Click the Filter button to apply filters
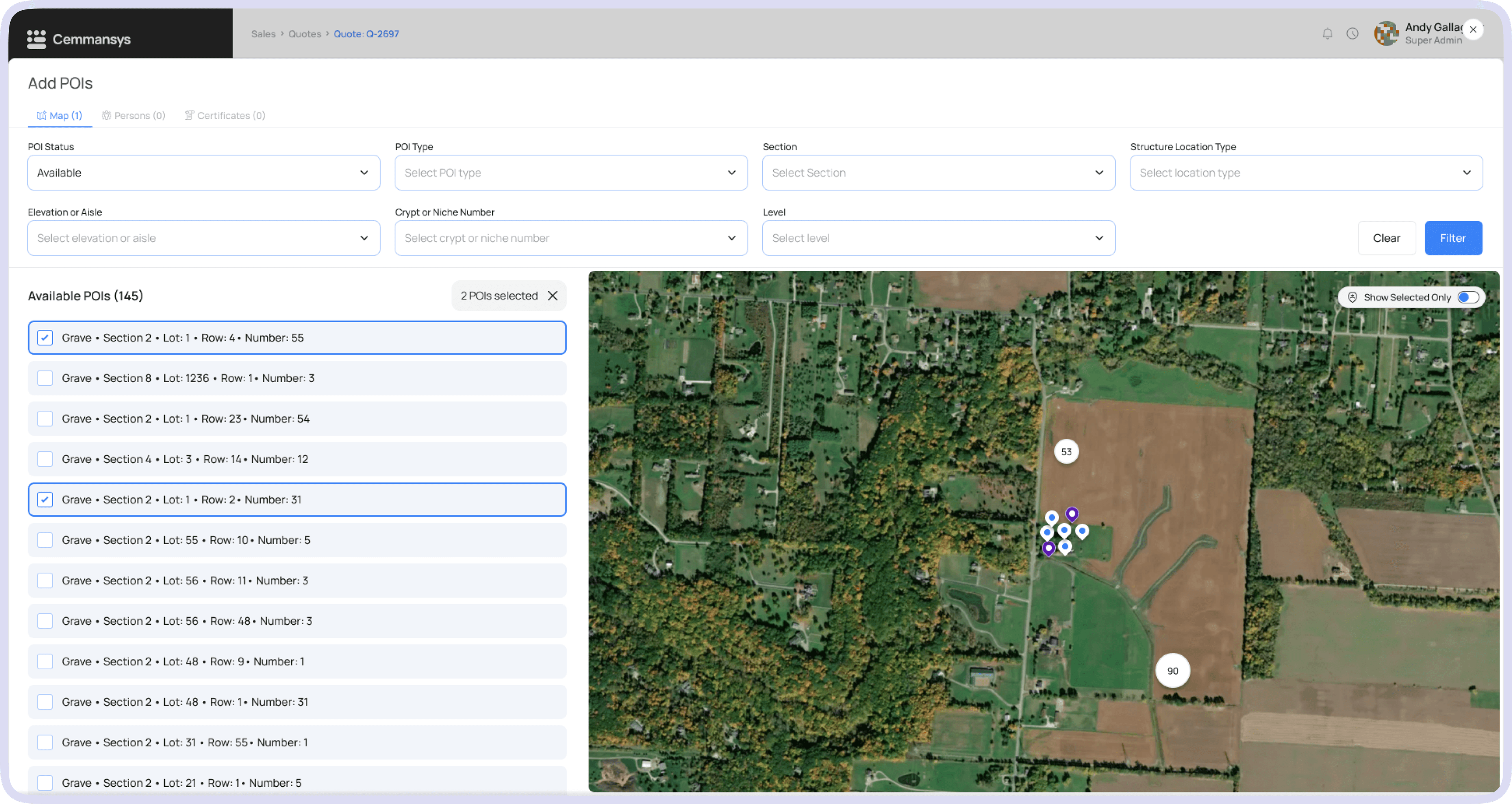This screenshot has height=804, width=1512. pyautogui.click(x=1453, y=238)
